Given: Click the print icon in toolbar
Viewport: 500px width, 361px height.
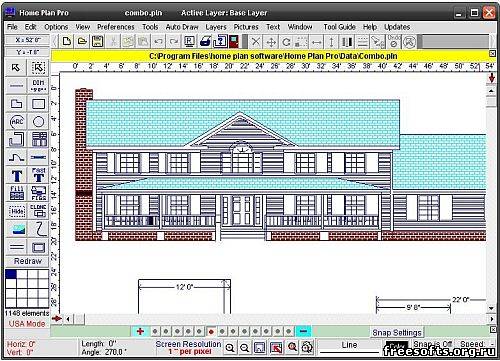Looking at the screenshot, I should 205,42.
